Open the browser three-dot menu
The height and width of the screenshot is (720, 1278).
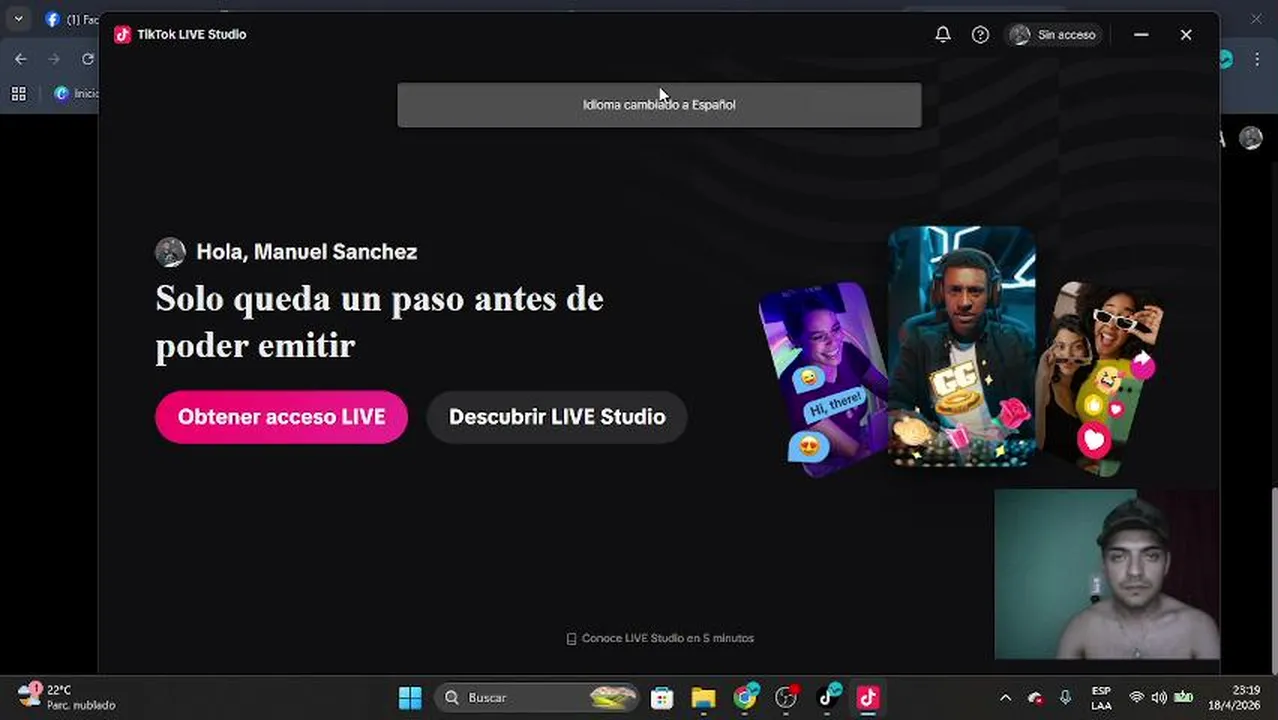(x=1257, y=59)
